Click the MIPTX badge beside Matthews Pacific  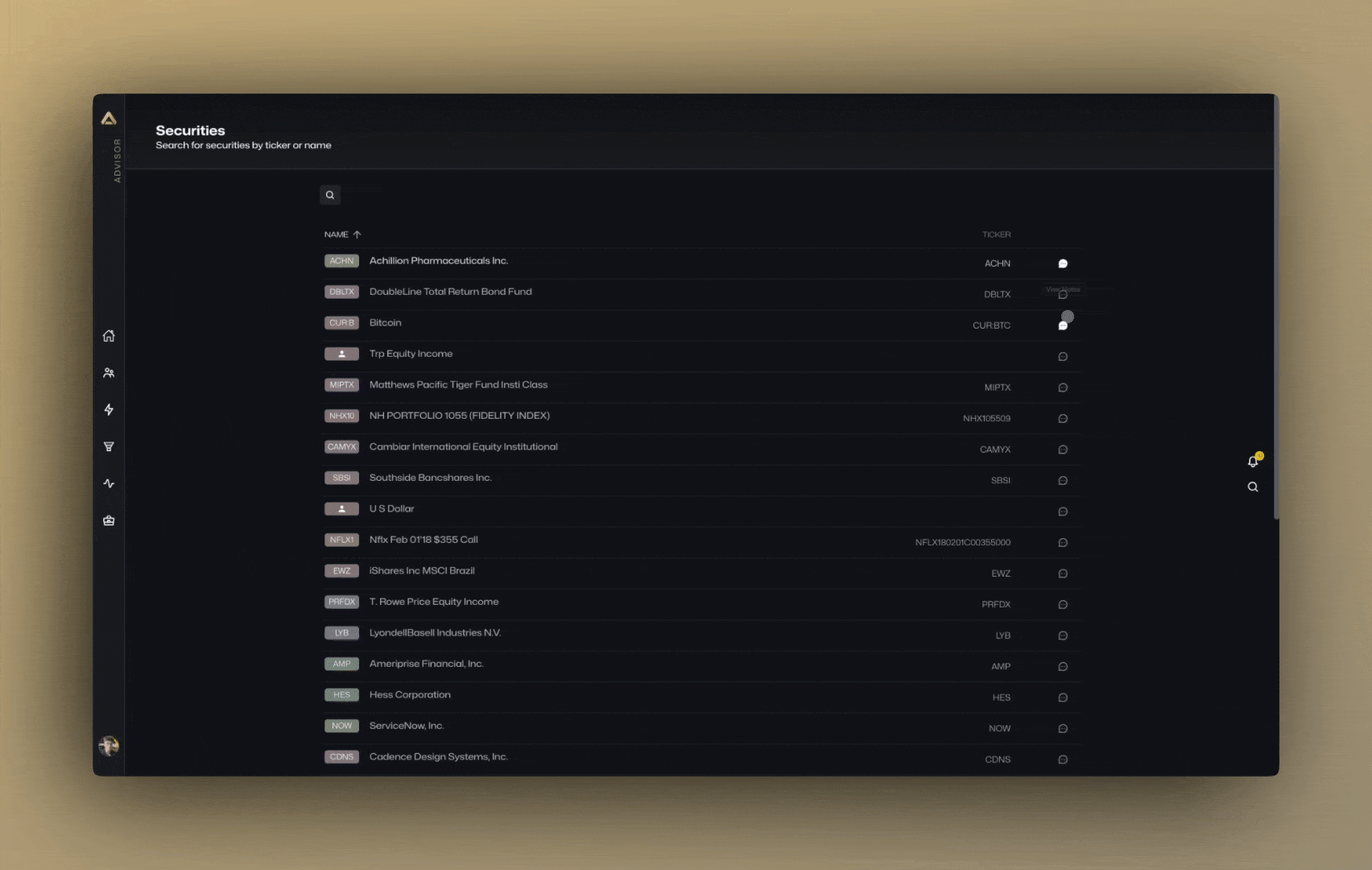tap(341, 385)
